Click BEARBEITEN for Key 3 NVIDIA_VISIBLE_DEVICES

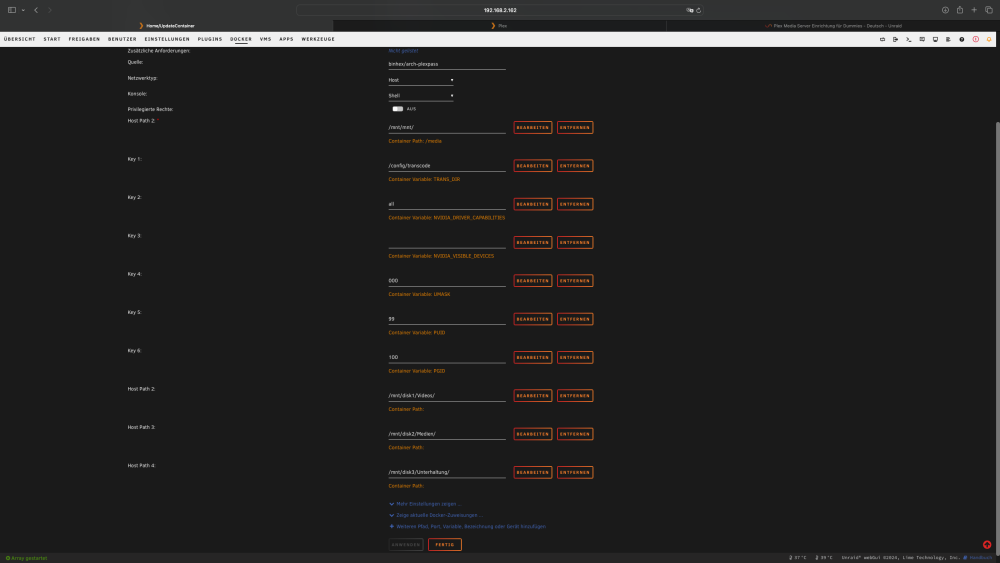click(533, 242)
